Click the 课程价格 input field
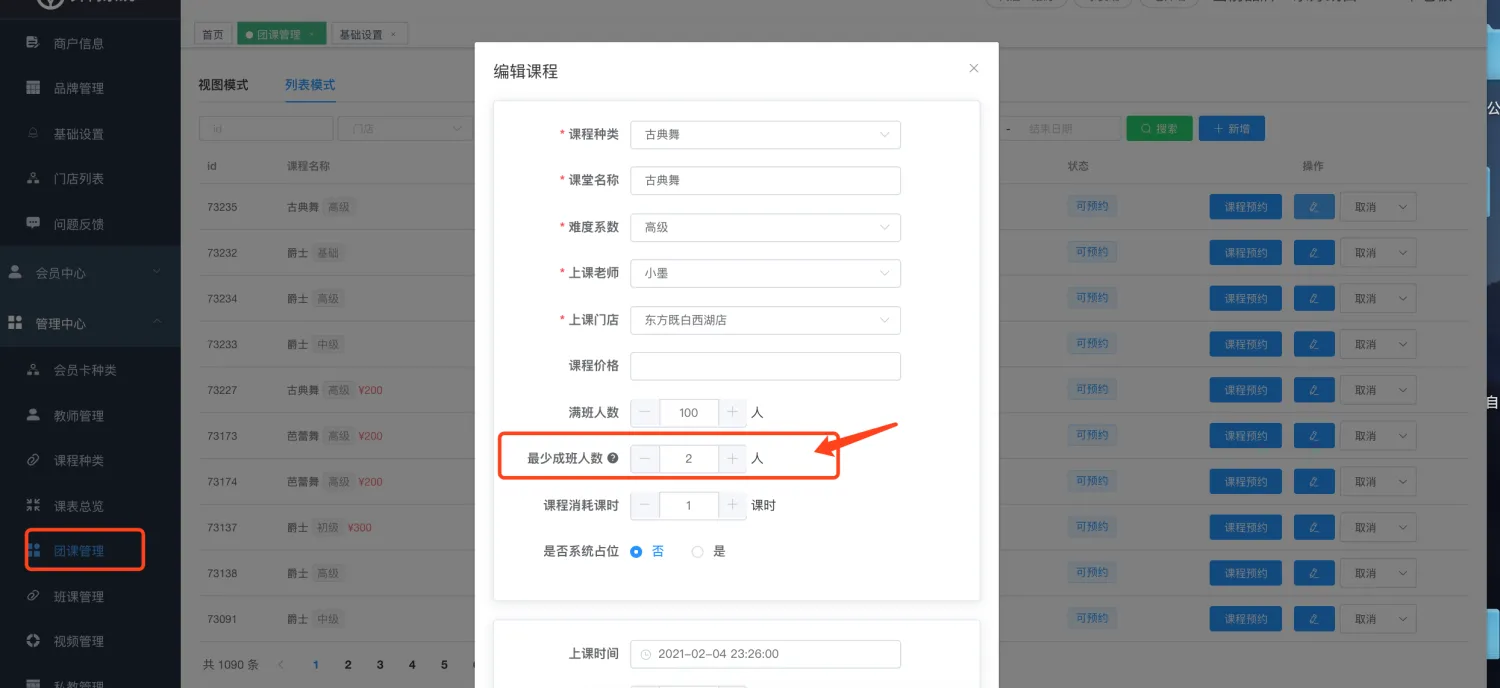The height and width of the screenshot is (688, 1500). [x=765, y=366]
